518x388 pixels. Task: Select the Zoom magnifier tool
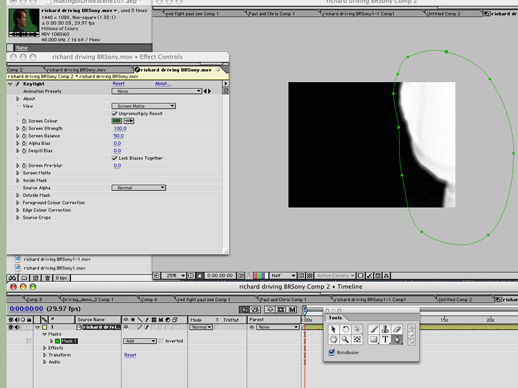(x=345, y=340)
